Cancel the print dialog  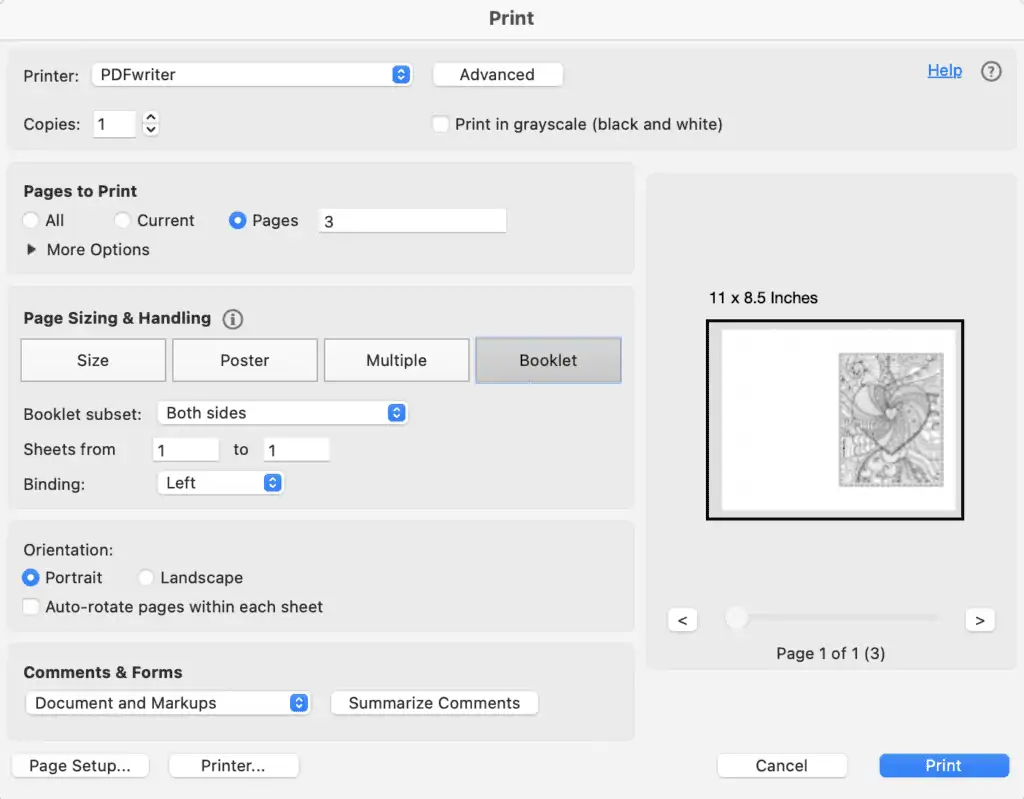782,766
